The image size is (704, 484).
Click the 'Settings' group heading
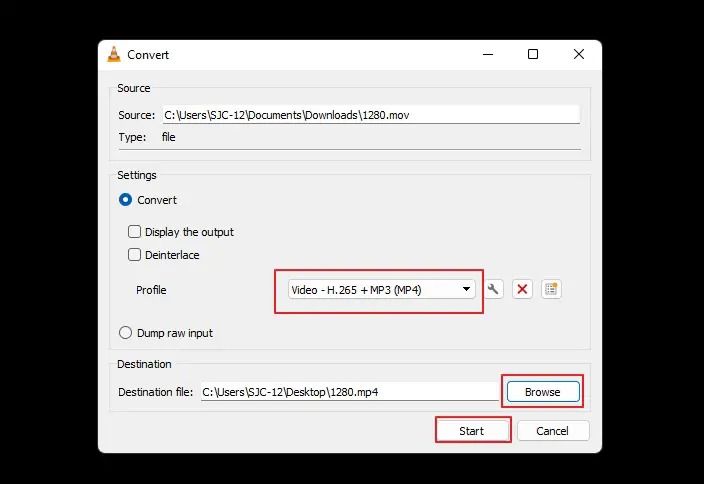(x=137, y=175)
